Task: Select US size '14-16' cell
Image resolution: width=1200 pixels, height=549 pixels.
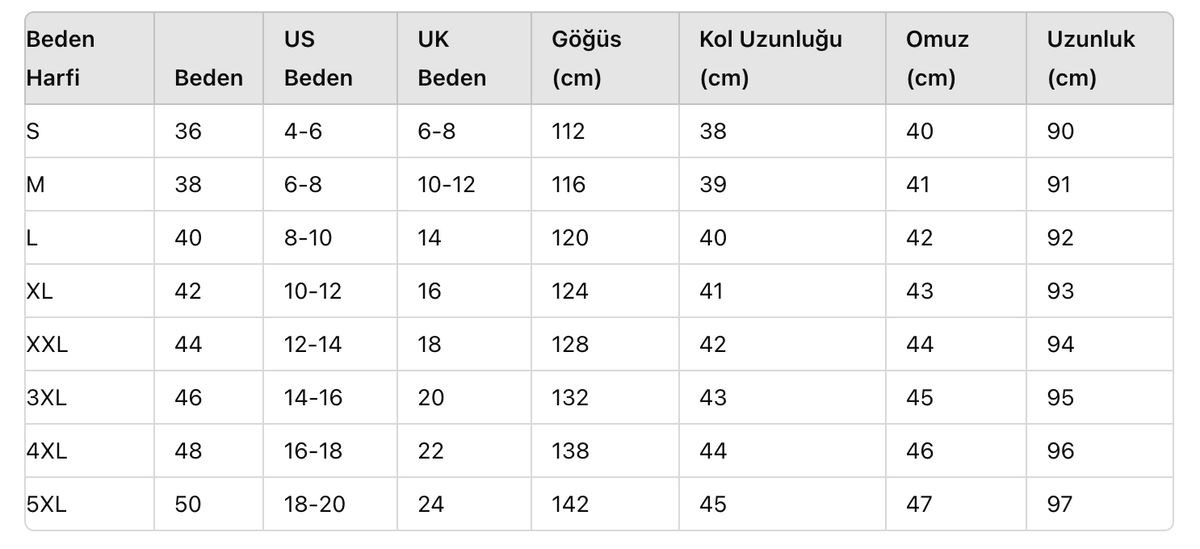Action: (313, 398)
